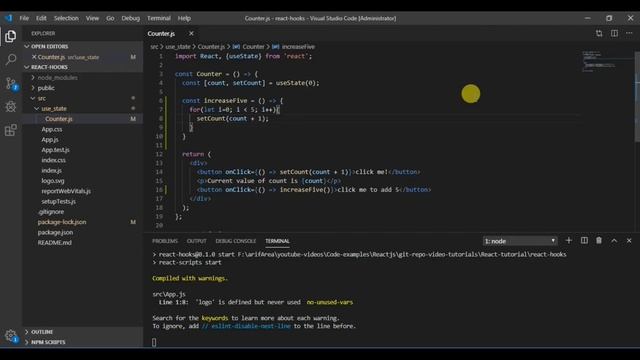This screenshot has height=360, width=640.
Task: Open the Extensions view
Action: (x=11, y=130)
